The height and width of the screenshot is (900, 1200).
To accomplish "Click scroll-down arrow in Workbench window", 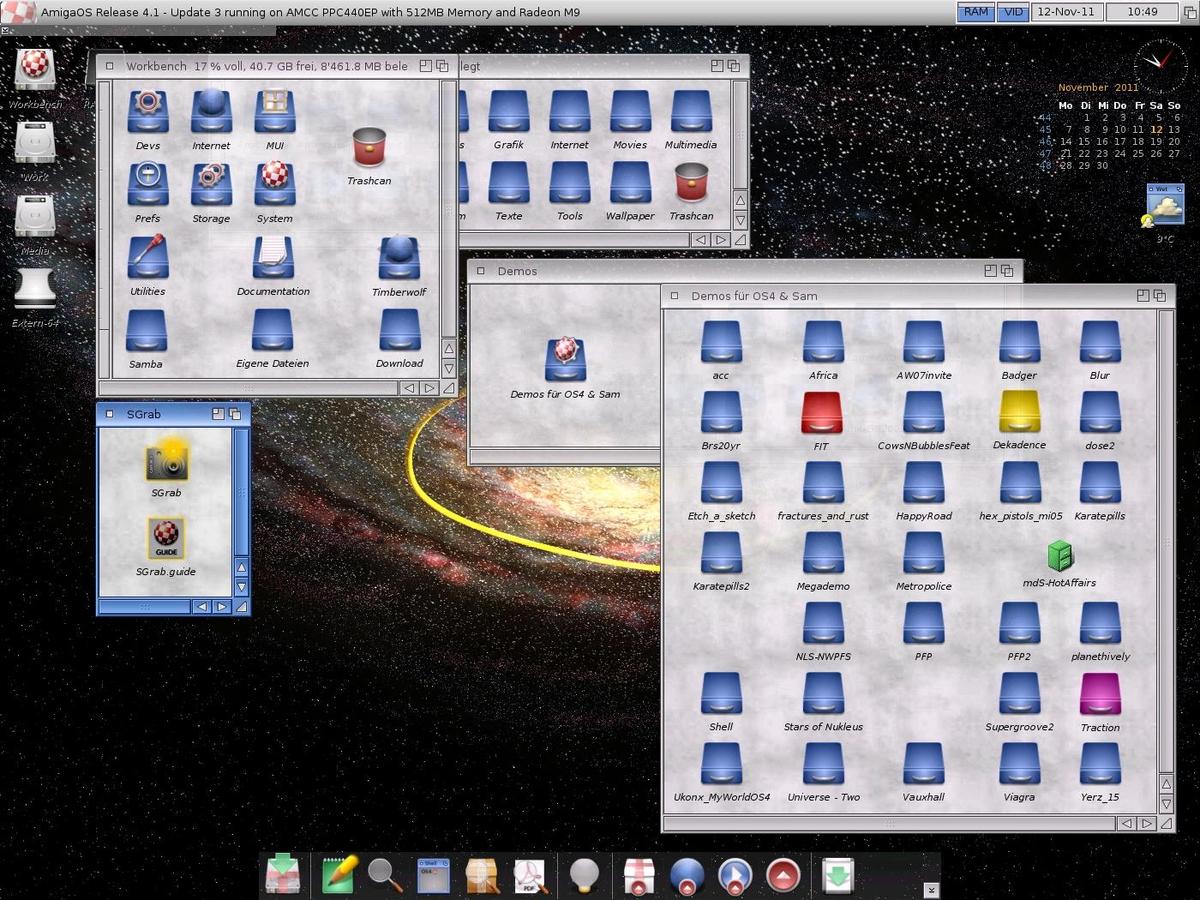I will click(x=449, y=368).
